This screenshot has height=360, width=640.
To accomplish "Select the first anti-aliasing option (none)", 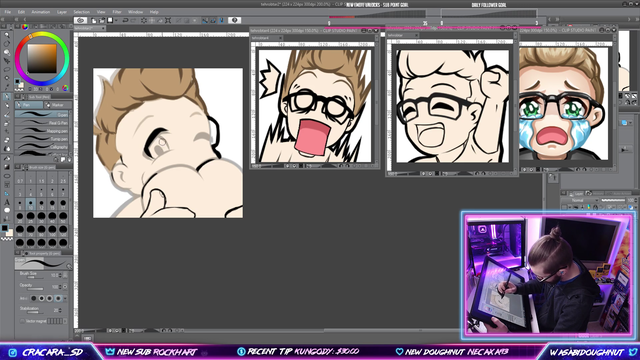I will (x=34, y=298).
